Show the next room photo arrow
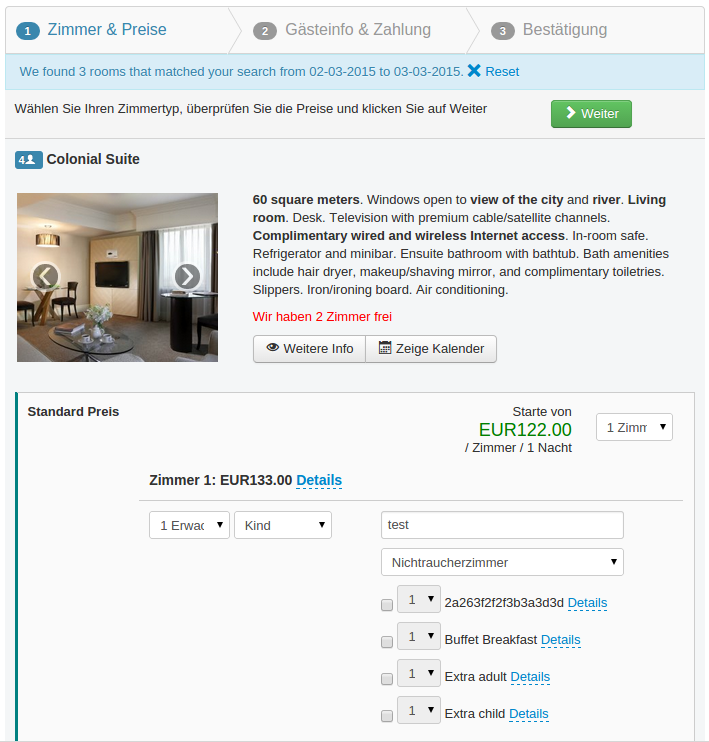This screenshot has height=742, width=709. tap(187, 277)
